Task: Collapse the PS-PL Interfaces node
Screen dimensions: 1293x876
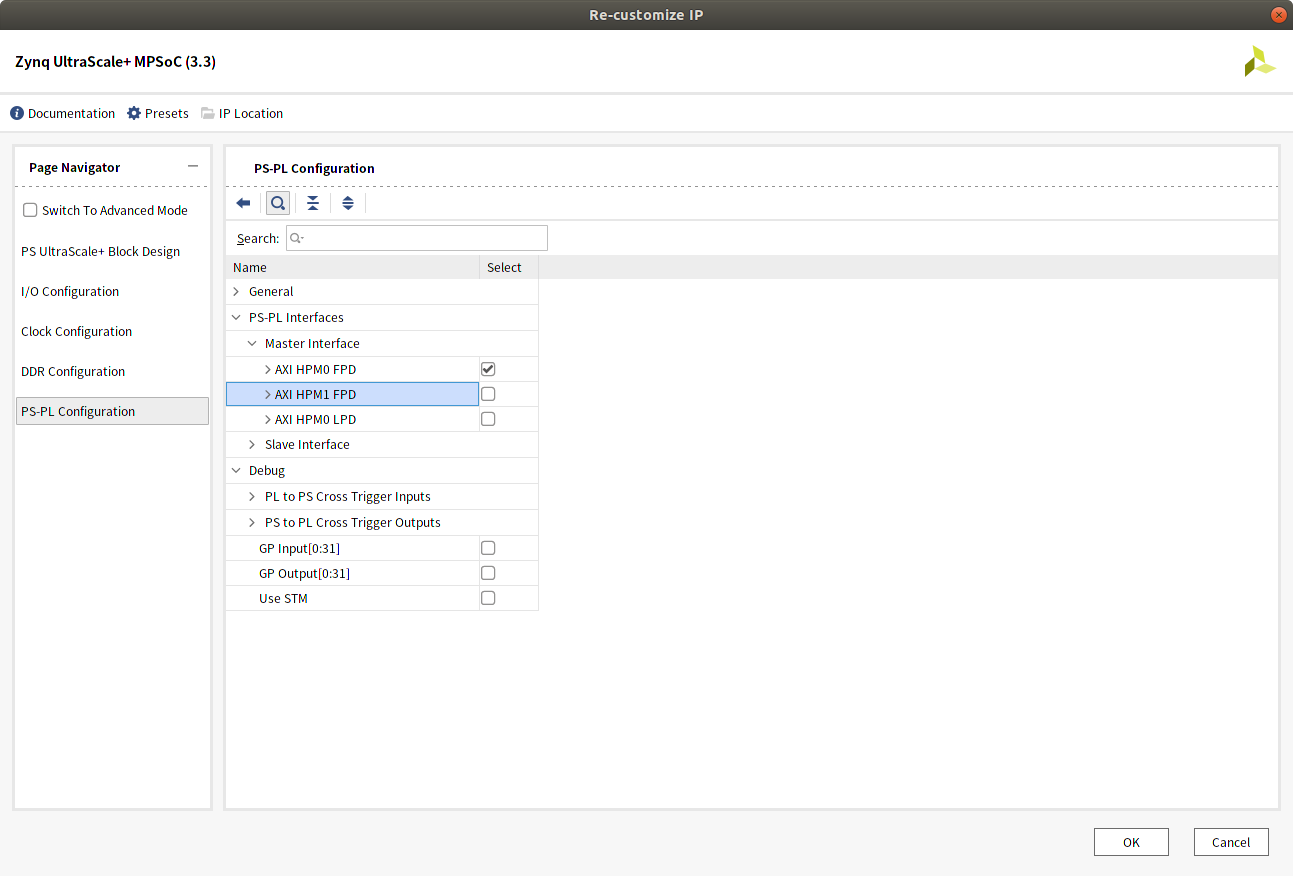Action: (x=236, y=317)
